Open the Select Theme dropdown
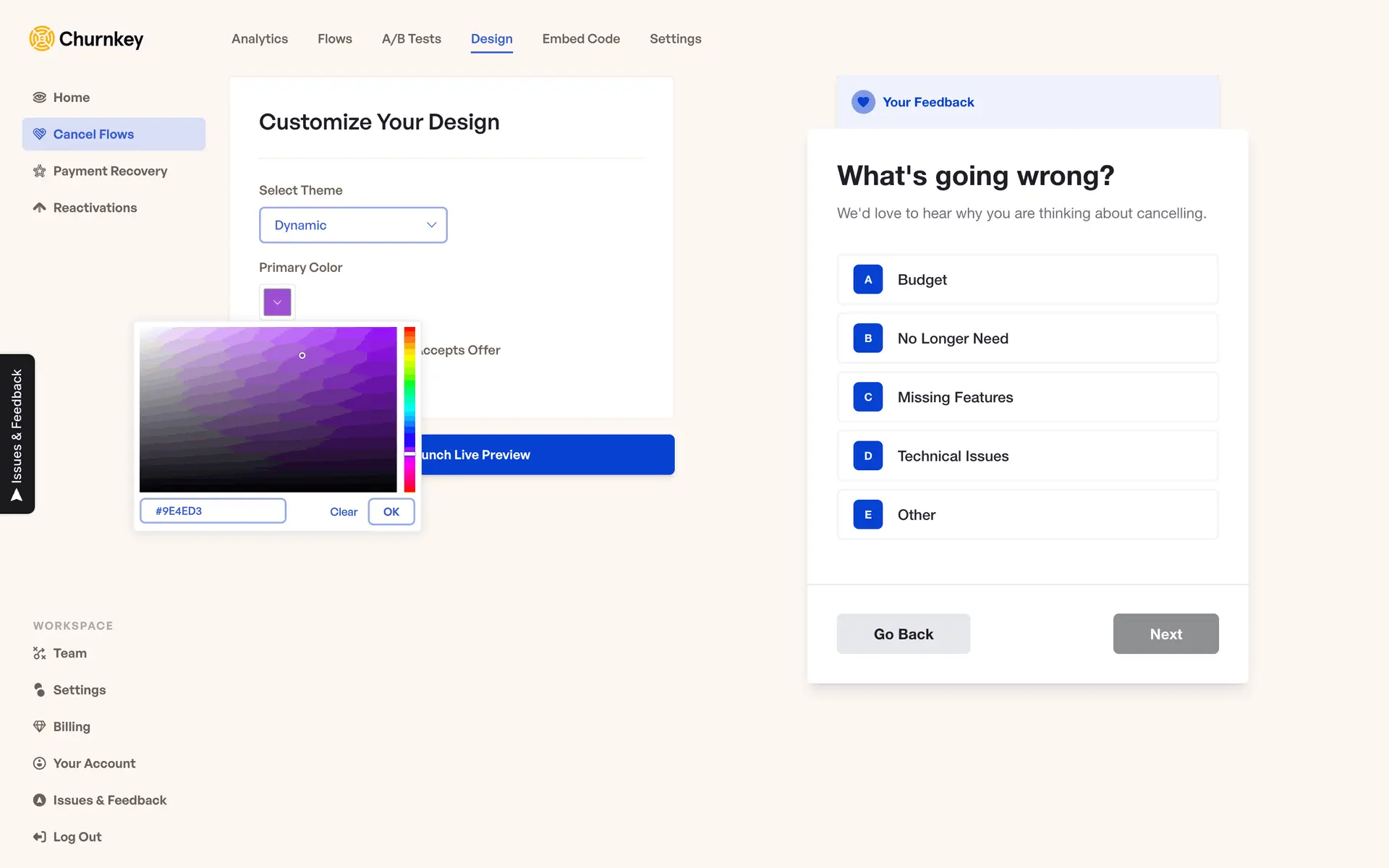The width and height of the screenshot is (1389, 868). coord(353,225)
